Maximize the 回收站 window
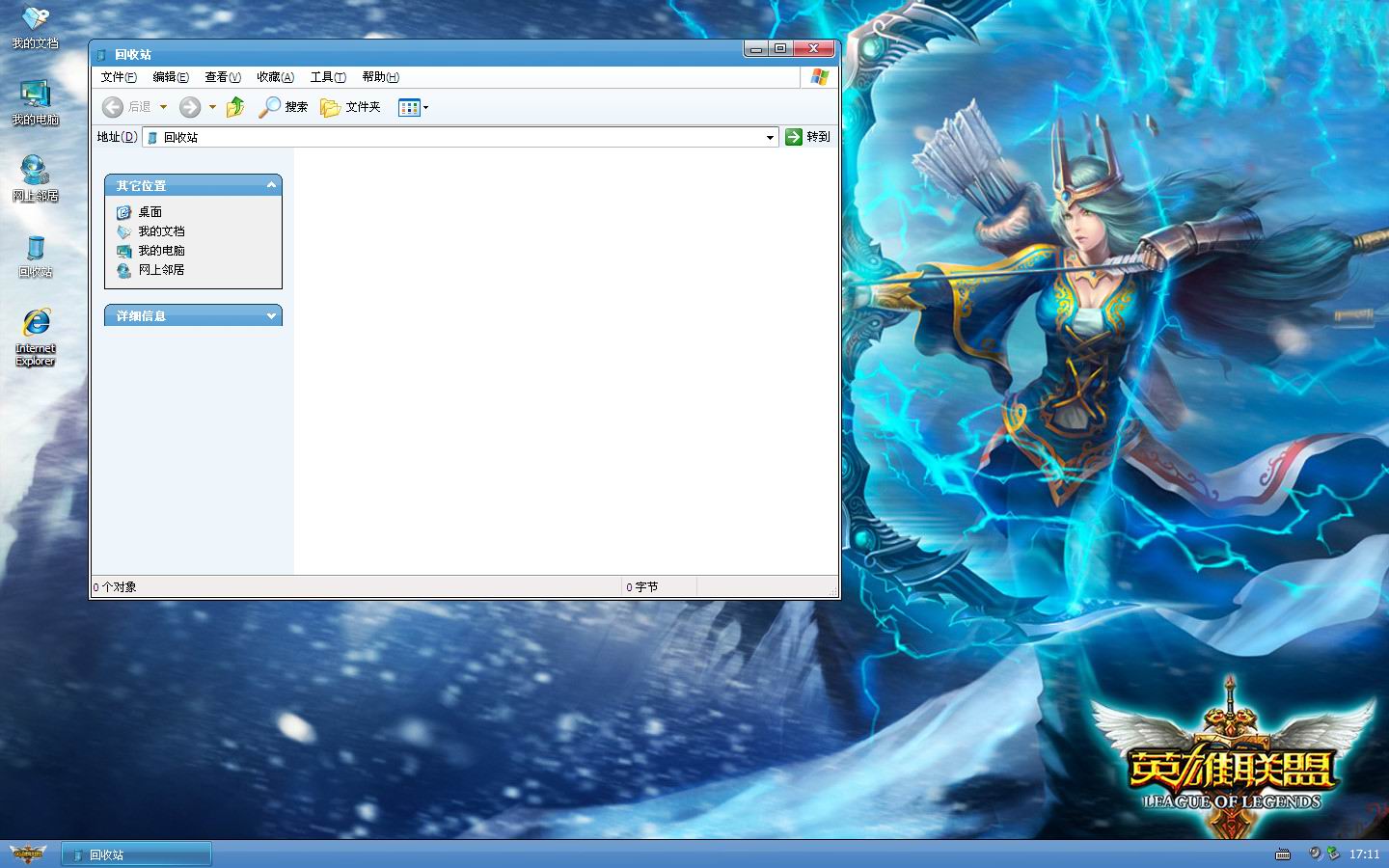 [x=780, y=48]
